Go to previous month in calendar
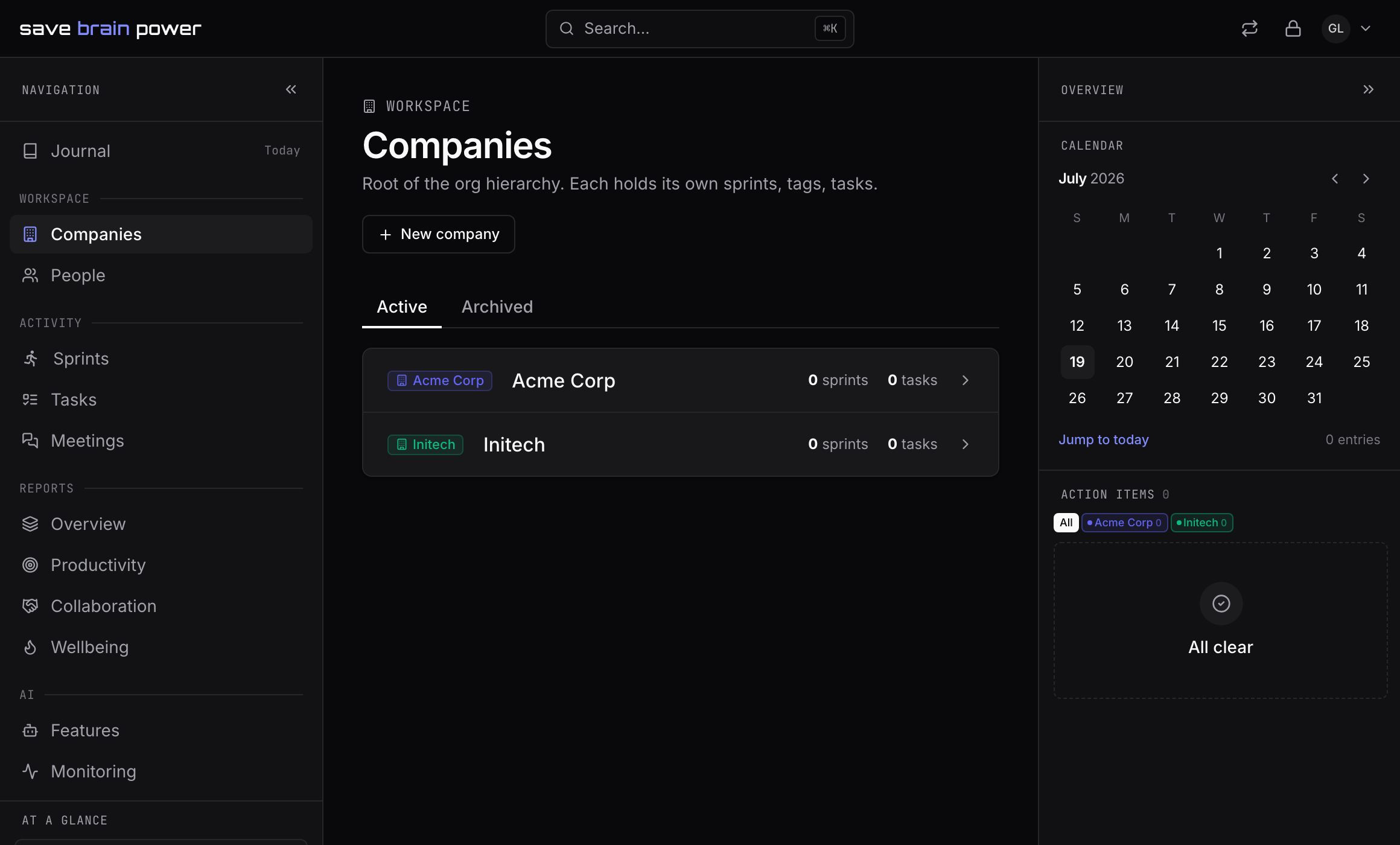The image size is (1400, 845). [x=1335, y=179]
